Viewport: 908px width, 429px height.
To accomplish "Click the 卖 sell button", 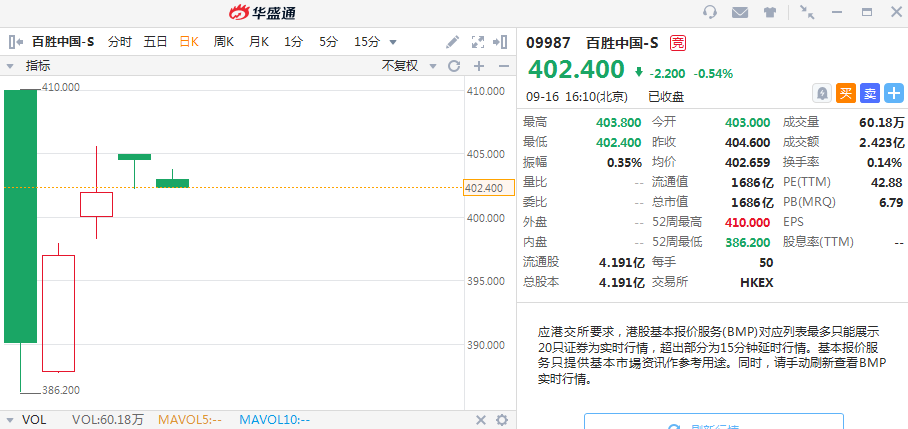I will [870, 93].
